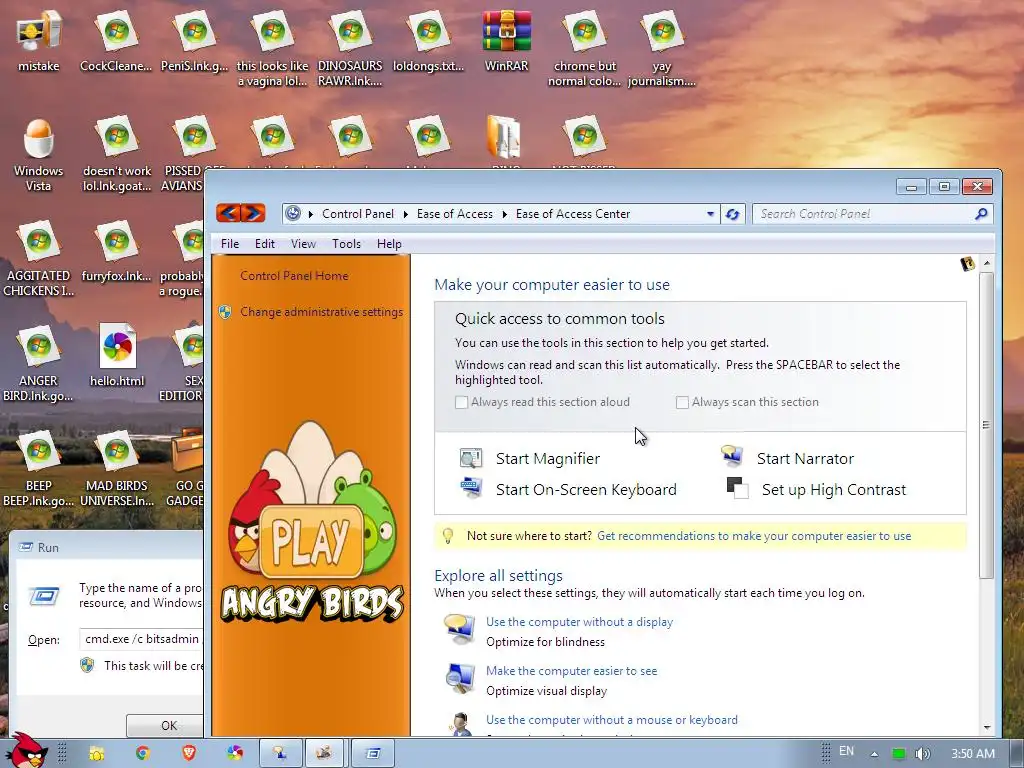Open Change administrative settings
Viewport: 1024px width, 768px height.
click(x=321, y=312)
